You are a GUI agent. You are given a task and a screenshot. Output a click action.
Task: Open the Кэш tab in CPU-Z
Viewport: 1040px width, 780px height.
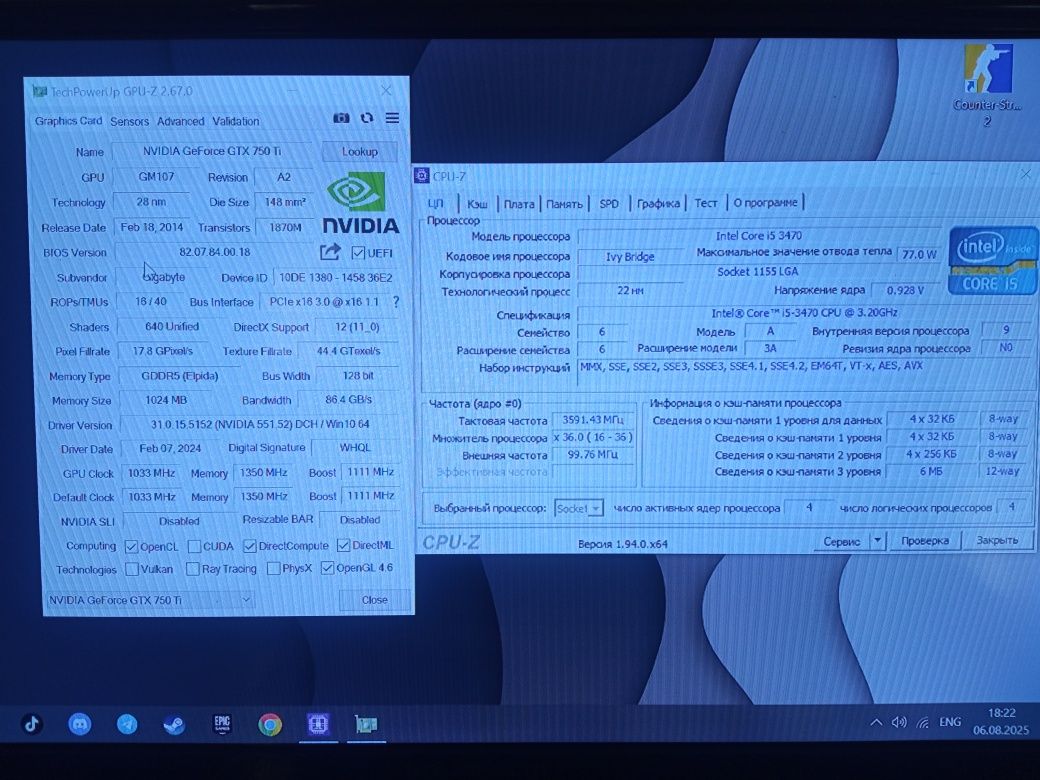(x=477, y=204)
